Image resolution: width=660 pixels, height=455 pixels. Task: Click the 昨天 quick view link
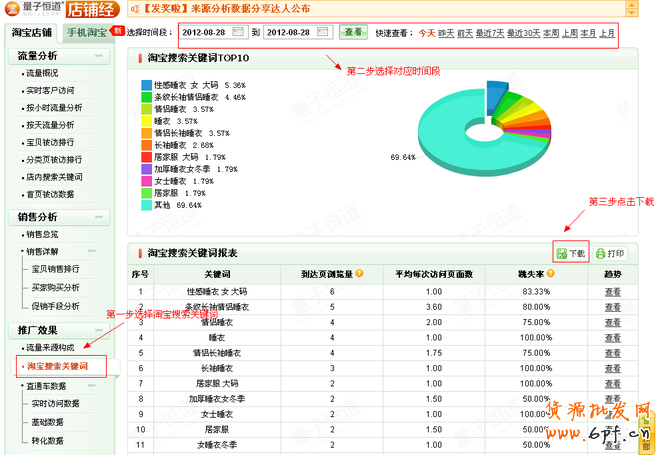click(446, 33)
